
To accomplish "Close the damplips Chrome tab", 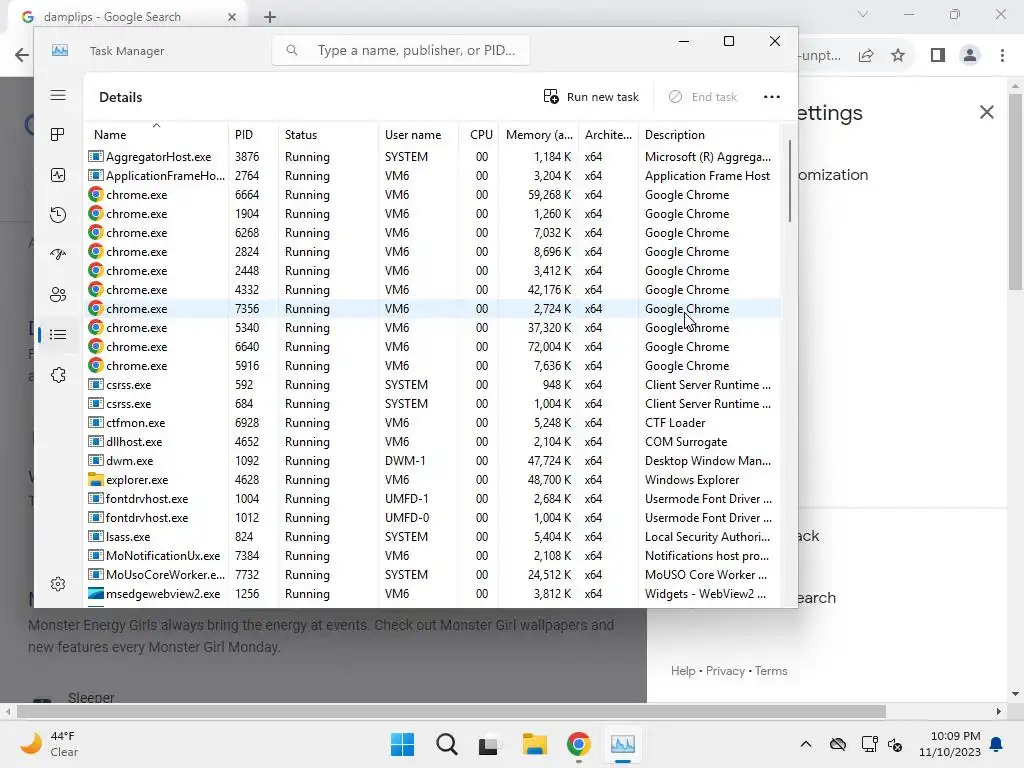I will 232,17.
